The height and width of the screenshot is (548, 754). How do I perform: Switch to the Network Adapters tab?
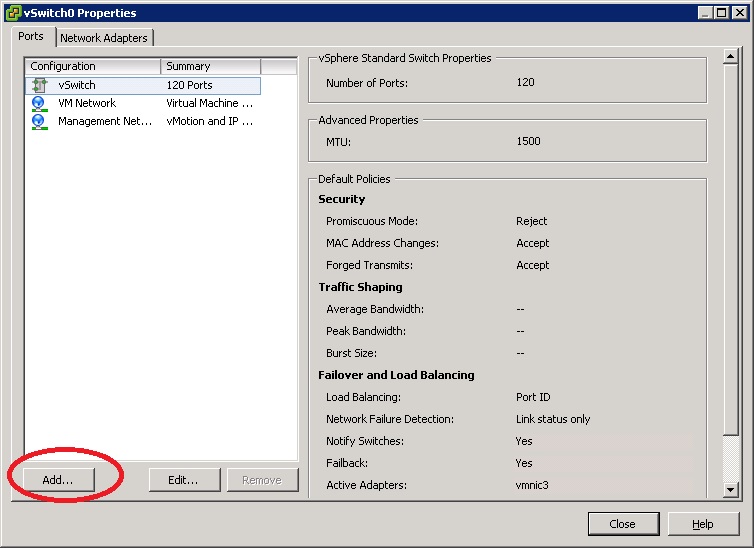coord(104,38)
